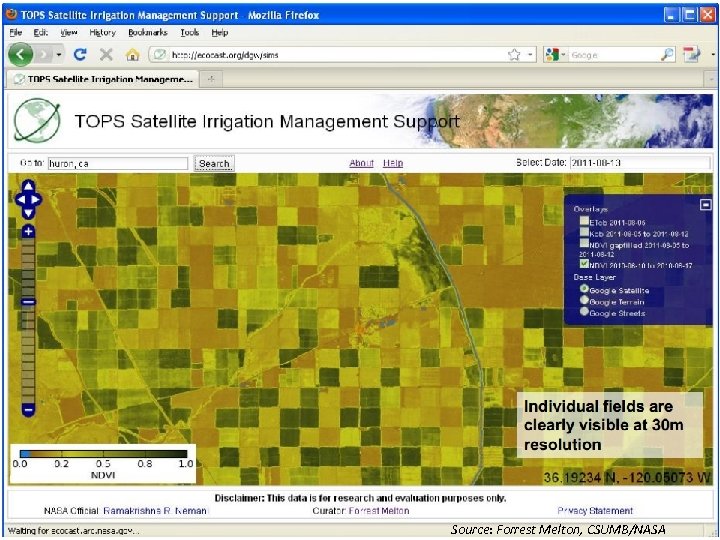Screen dimensions: 720x540
Task: Click the Earth banner image
Action: pos(569,121)
